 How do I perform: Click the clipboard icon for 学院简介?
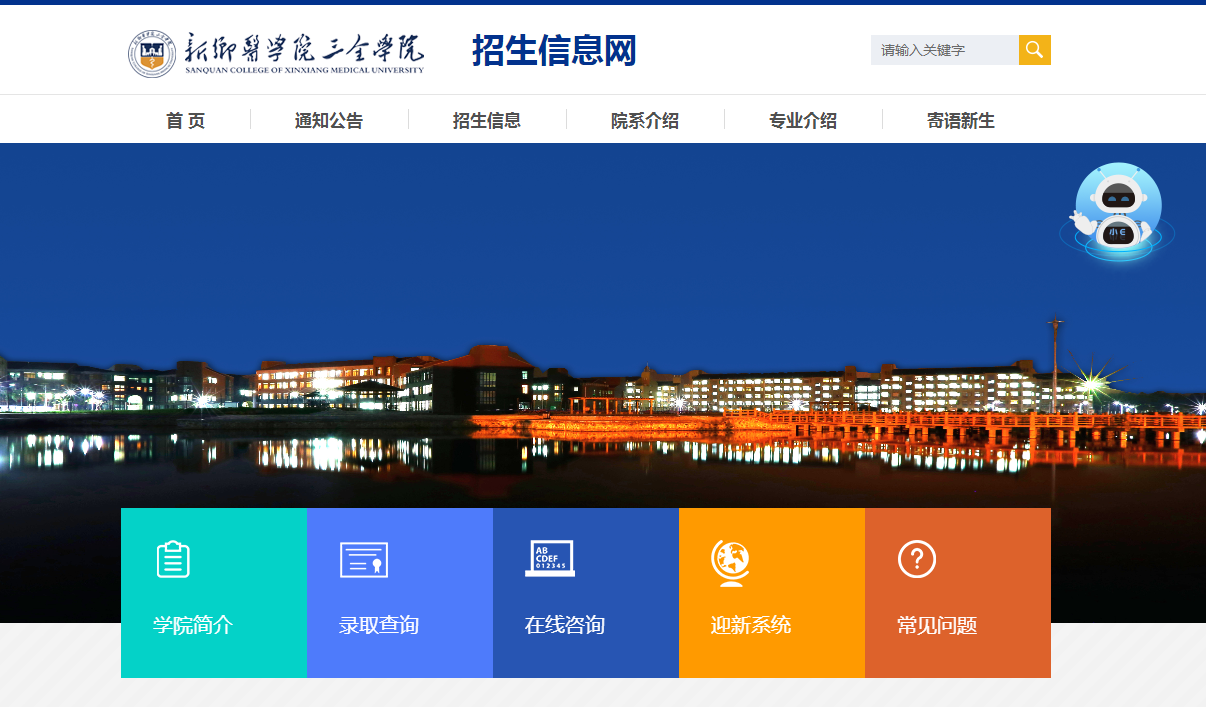(173, 559)
